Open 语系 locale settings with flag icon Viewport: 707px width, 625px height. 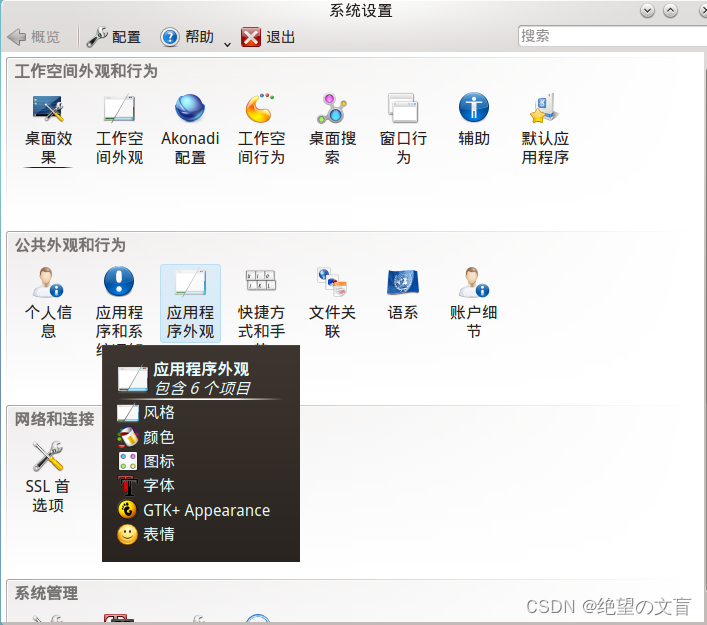[403, 294]
